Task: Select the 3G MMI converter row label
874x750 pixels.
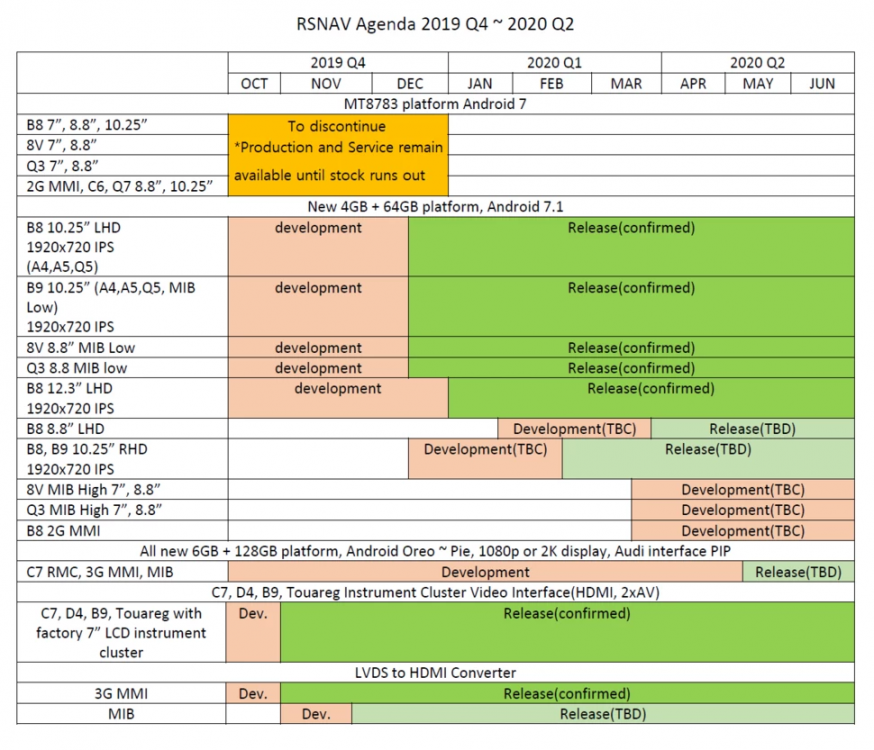Action: (121, 694)
